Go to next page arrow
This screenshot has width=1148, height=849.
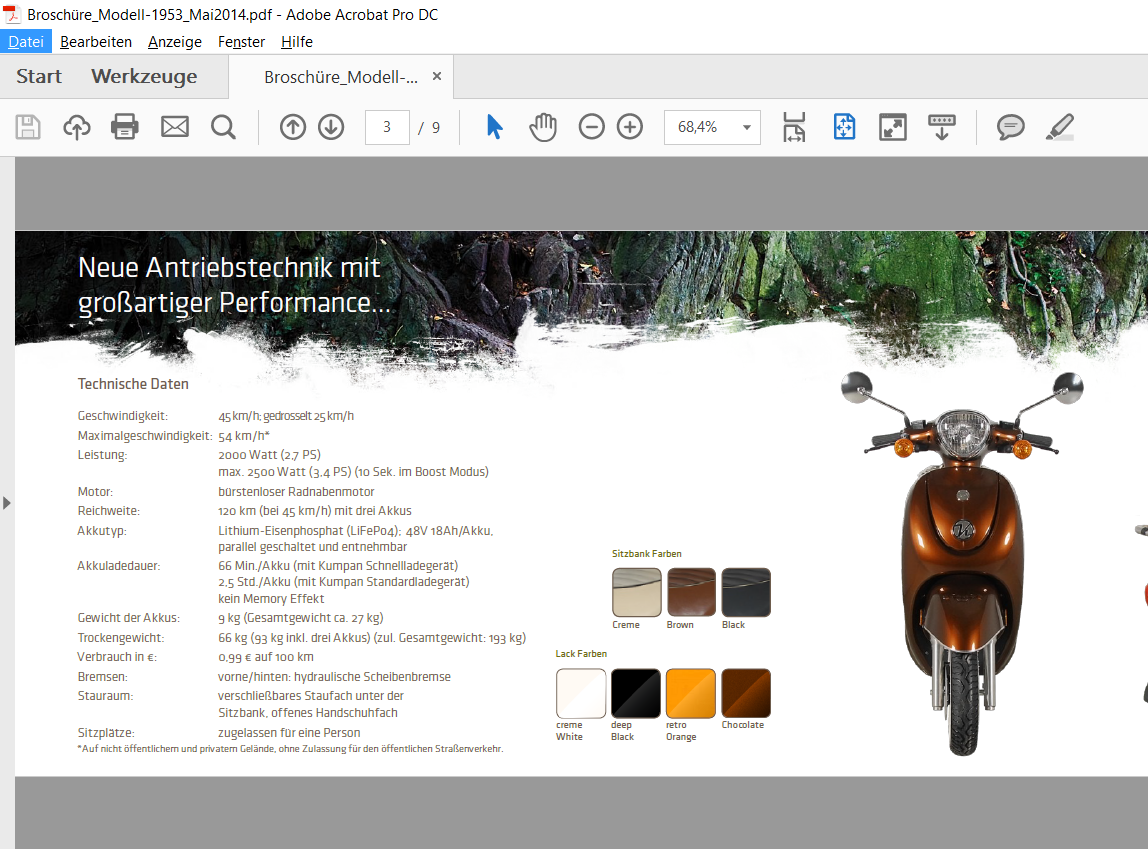coord(331,127)
